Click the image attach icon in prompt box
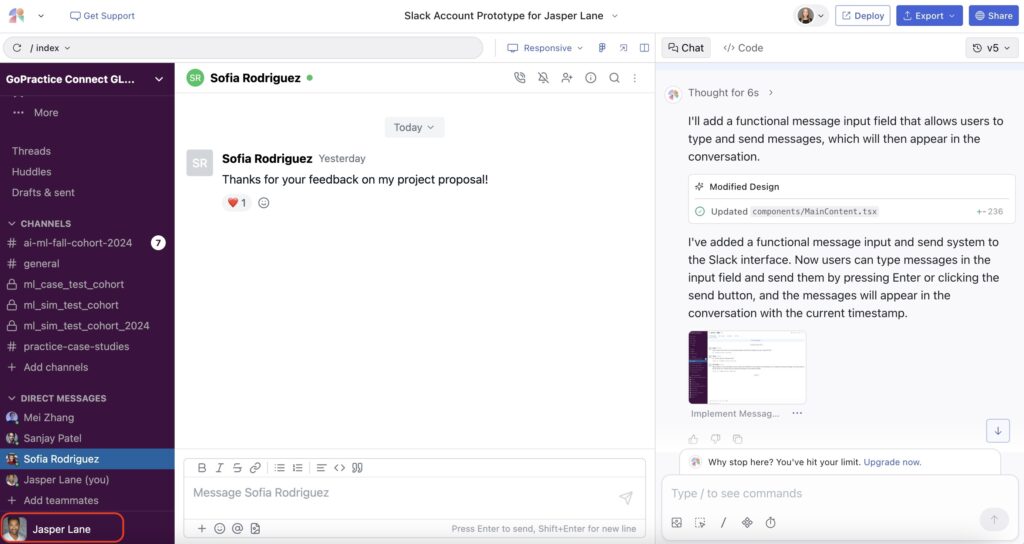Screen dimensions: 1024x544 pyautogui.click(x=677, y=522)
